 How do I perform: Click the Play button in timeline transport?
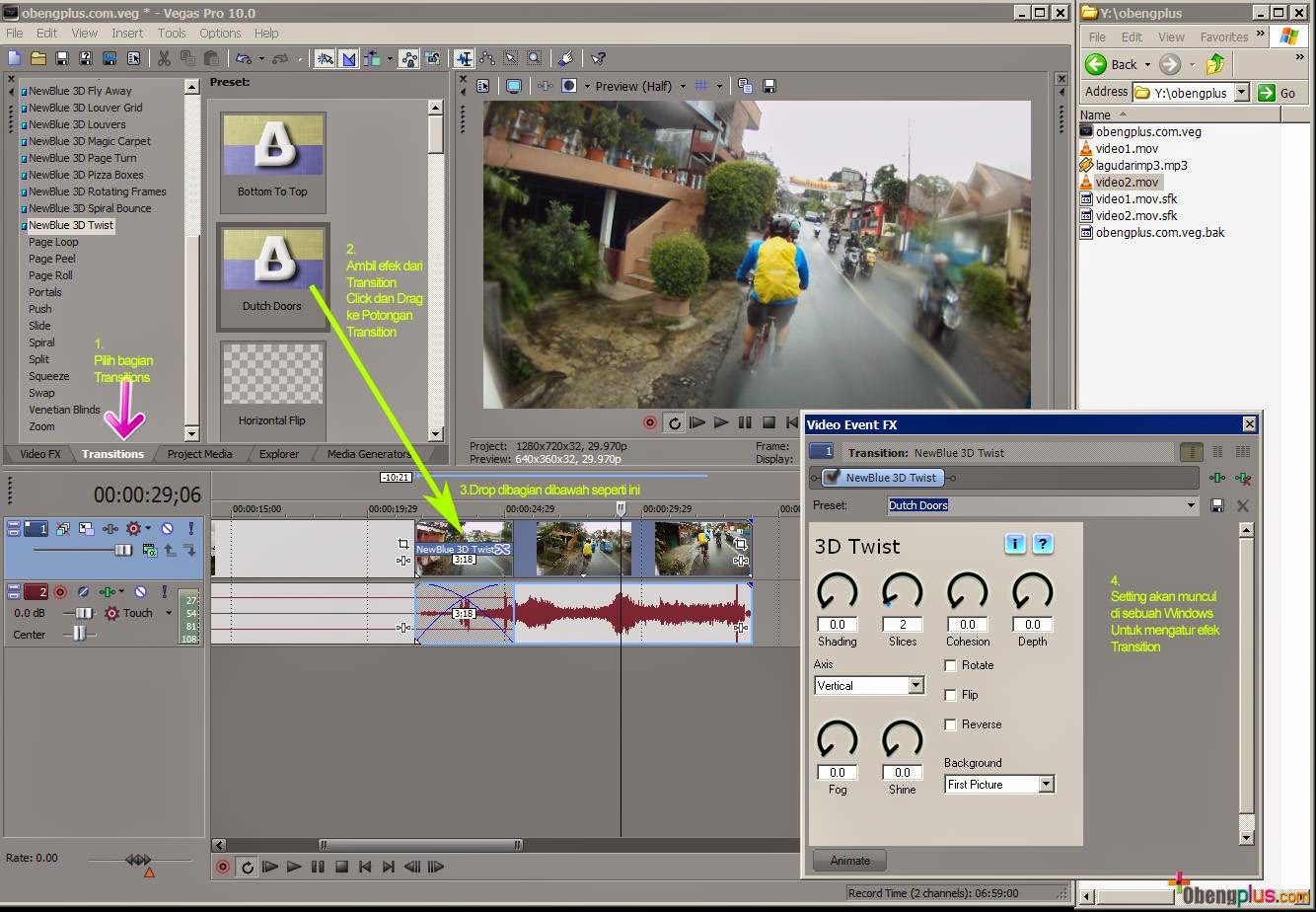[x=293, y=867]
